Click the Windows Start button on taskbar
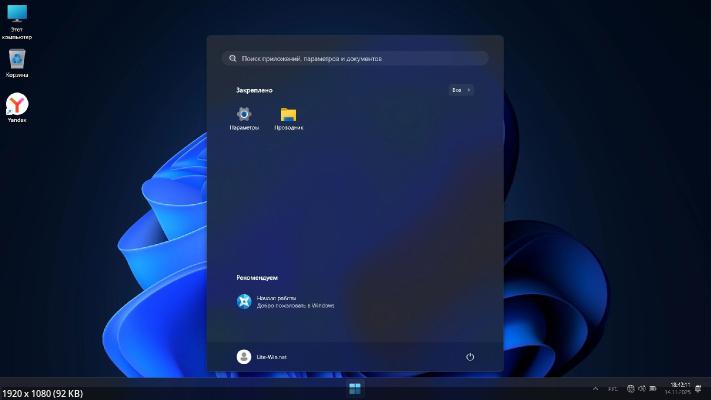The image size is (711, 400). (x=355, y=388)
